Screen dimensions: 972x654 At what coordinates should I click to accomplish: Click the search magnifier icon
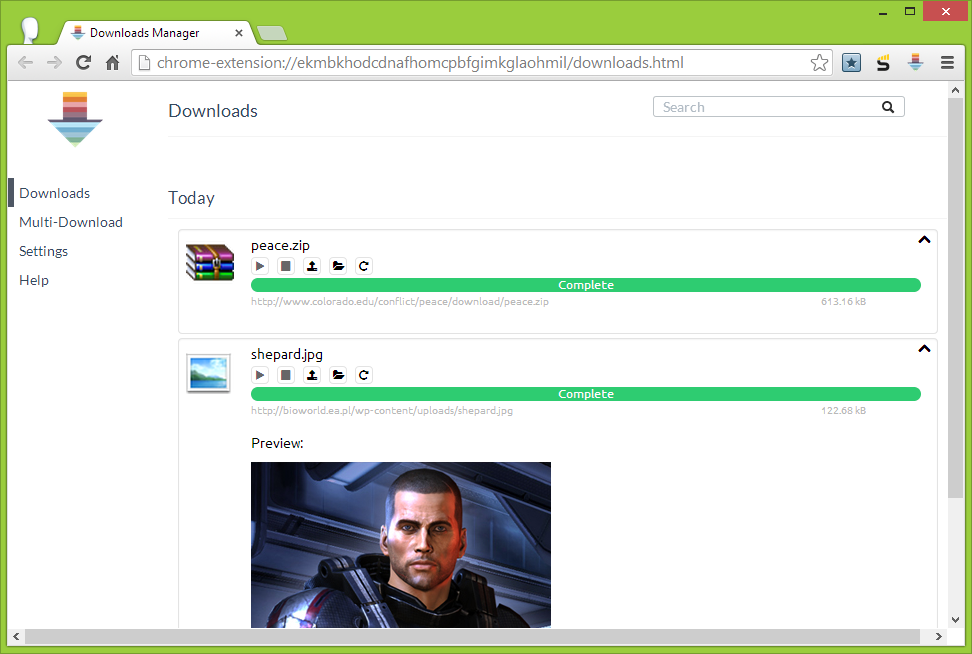[x=888, y=107]
